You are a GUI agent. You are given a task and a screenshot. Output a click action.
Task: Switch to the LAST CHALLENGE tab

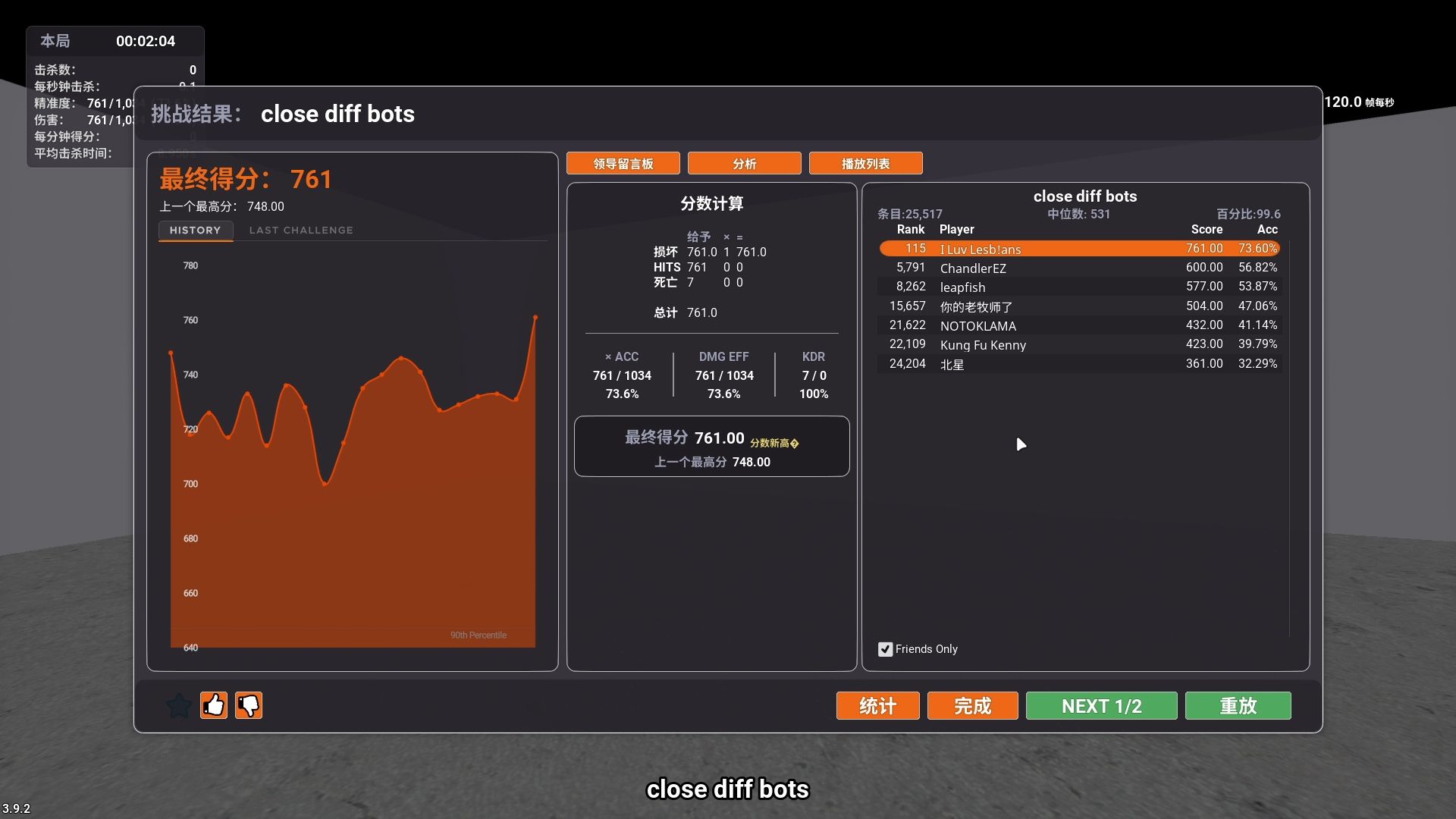301,230
